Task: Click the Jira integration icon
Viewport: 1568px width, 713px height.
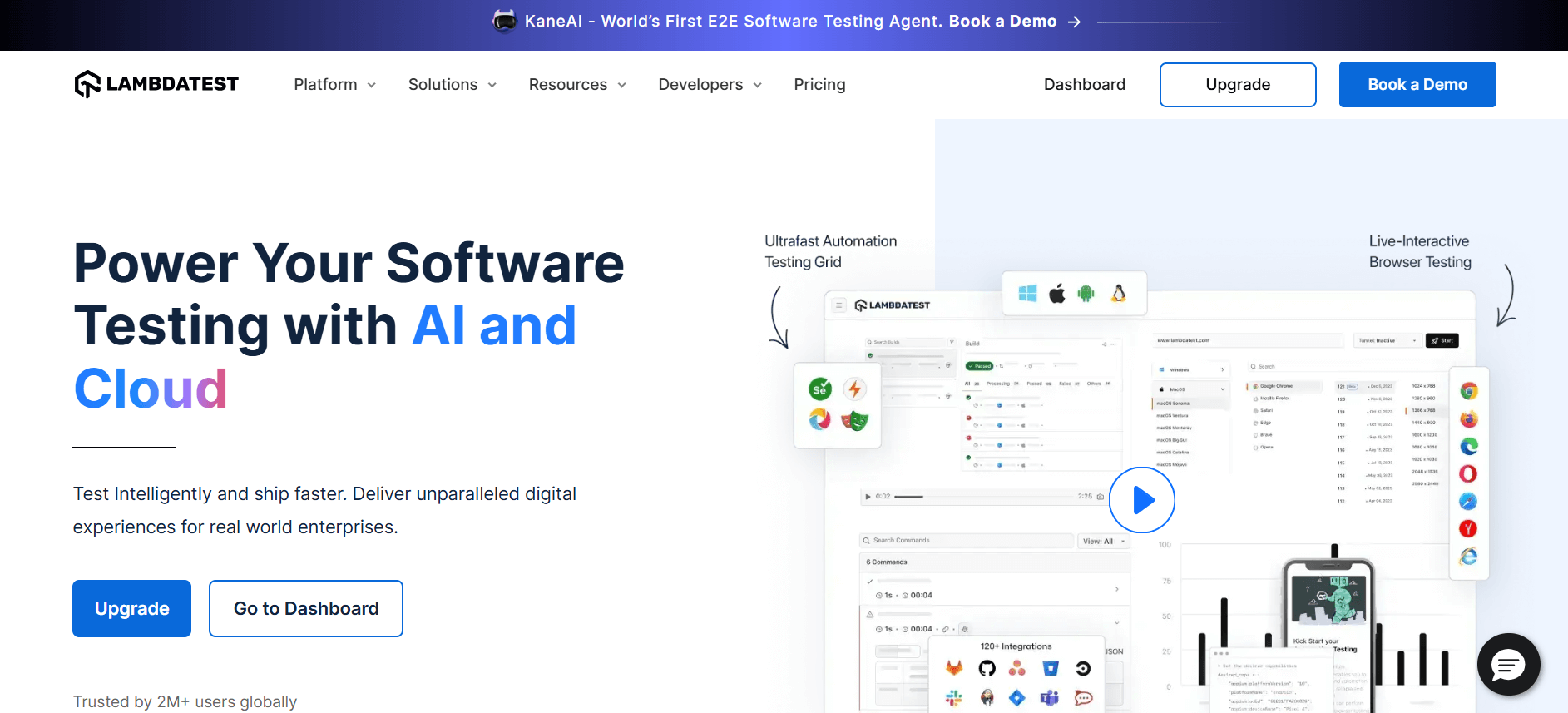Action: coord(1016,698)
